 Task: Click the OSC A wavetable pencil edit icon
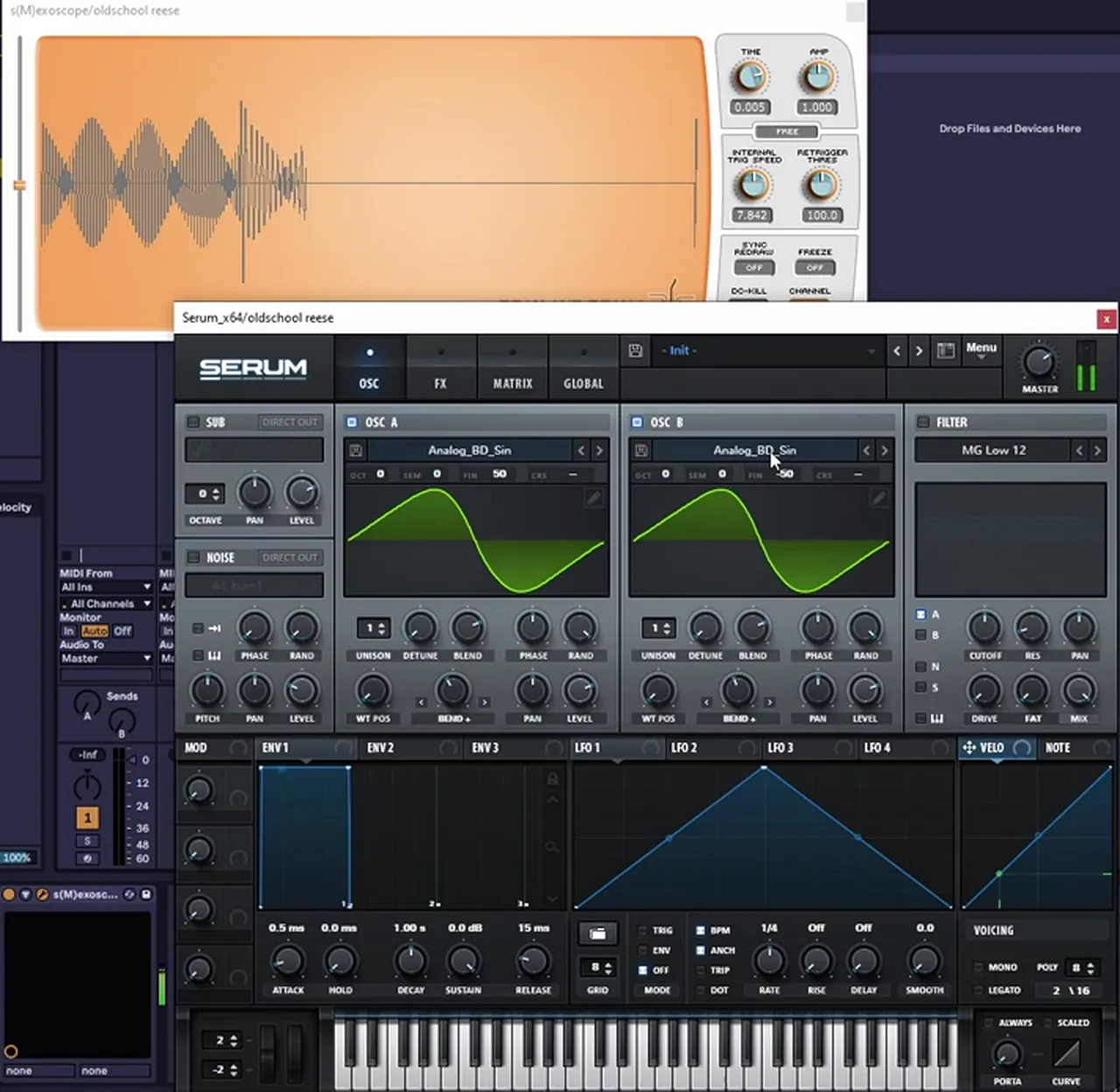(x=594, y=498)
